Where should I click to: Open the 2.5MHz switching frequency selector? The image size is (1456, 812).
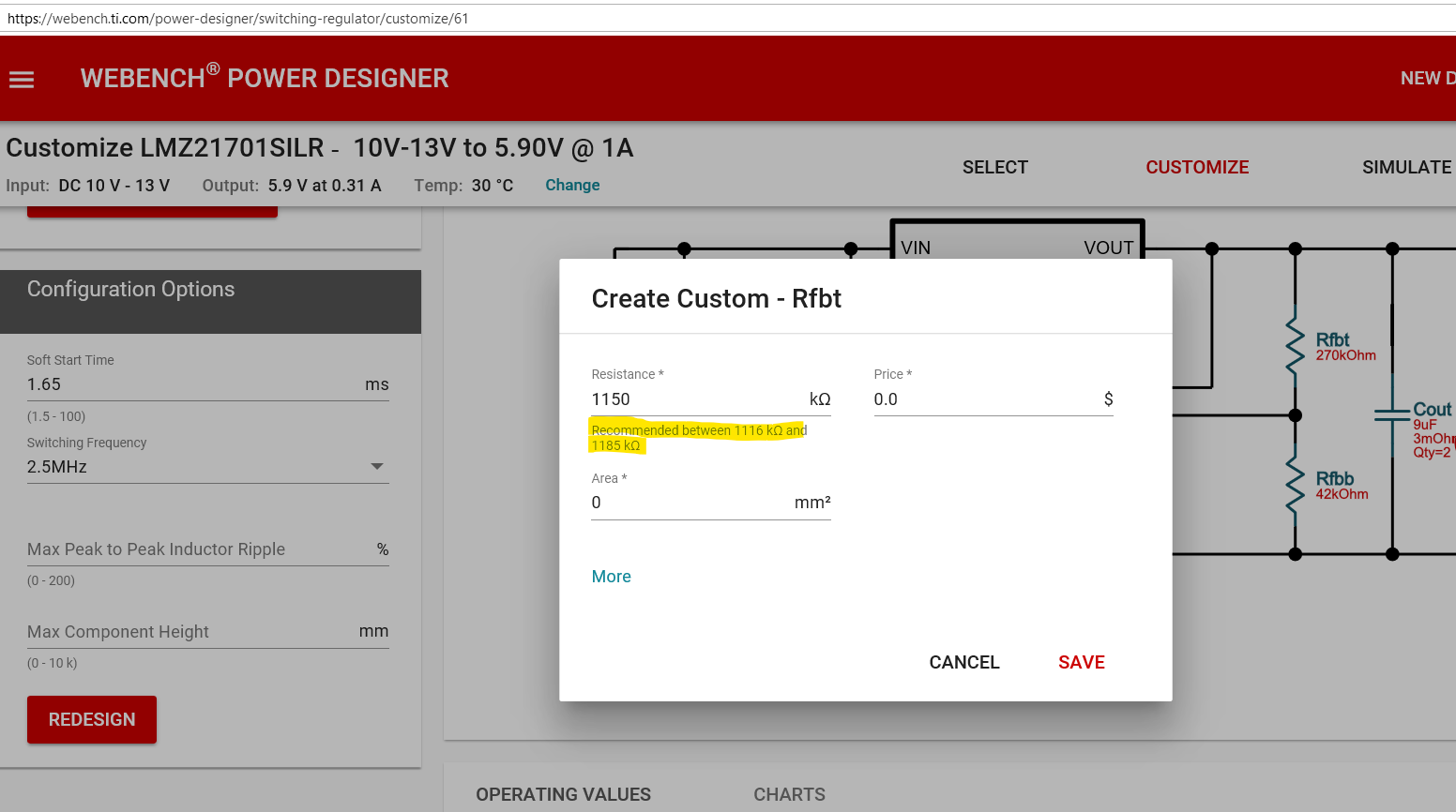click(x=207, y=467)
